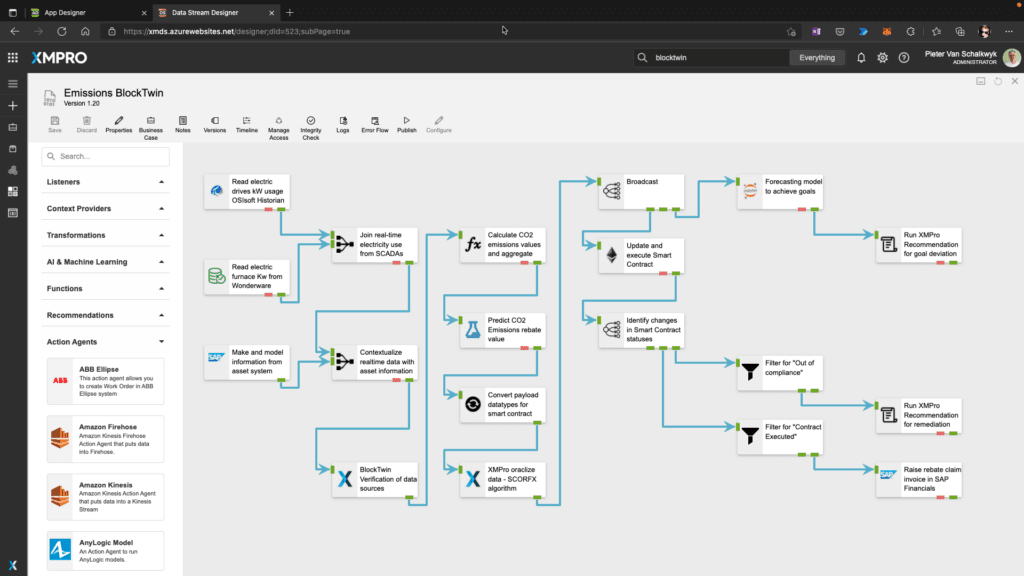Expand the AI & Machine Learning category
The image size is (1024, 576).
tap(105, 262)
